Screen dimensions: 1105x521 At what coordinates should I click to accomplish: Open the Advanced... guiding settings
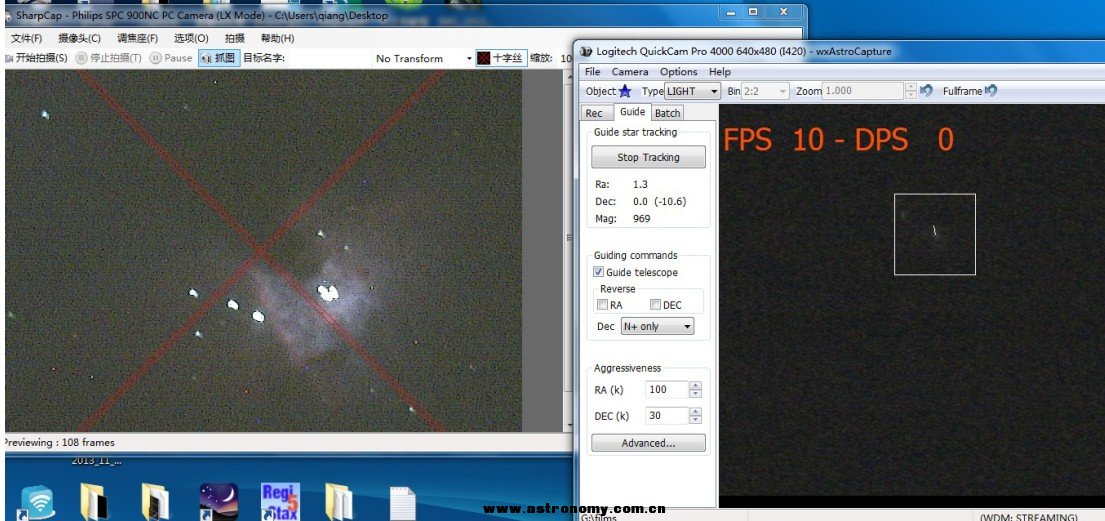648,443
